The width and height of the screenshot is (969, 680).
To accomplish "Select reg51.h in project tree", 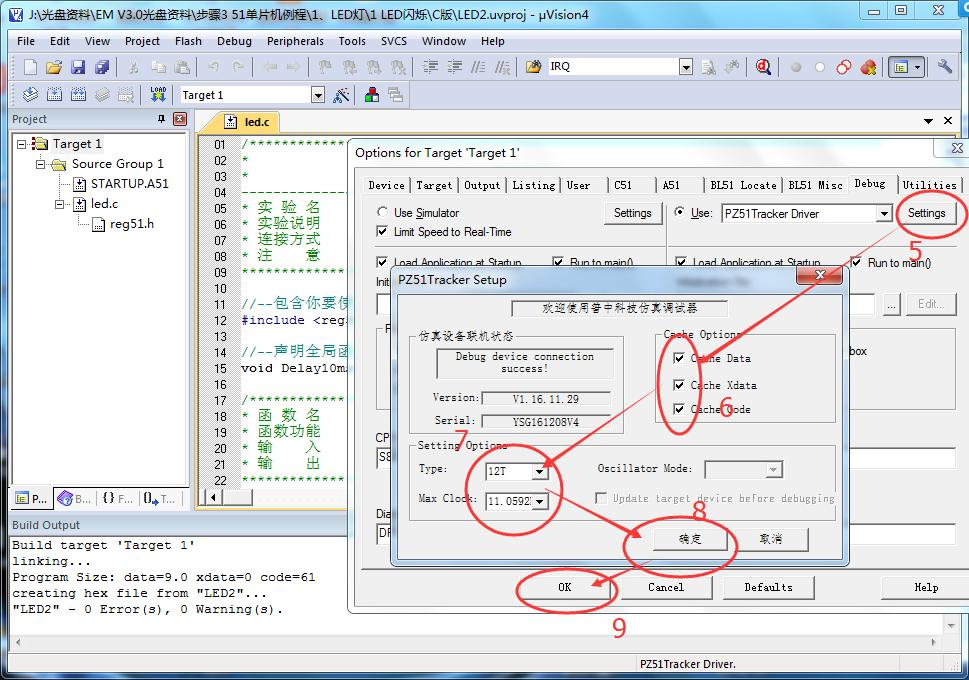I will point(132,224).
